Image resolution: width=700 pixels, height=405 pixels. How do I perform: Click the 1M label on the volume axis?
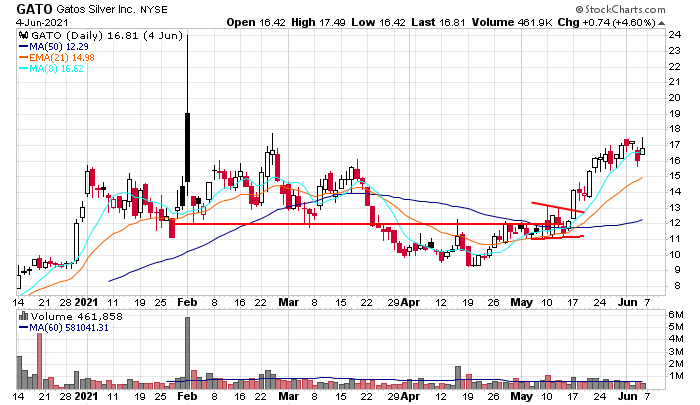(x=676, y=376)
